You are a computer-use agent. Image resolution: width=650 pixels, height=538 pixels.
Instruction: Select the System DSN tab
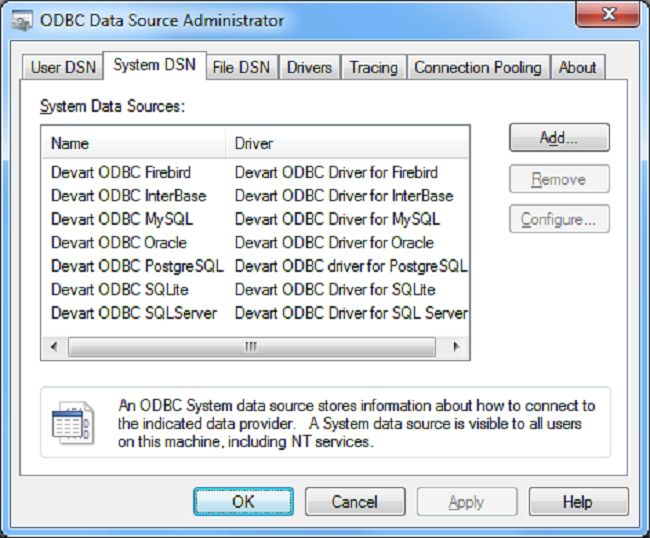(155, 65)
